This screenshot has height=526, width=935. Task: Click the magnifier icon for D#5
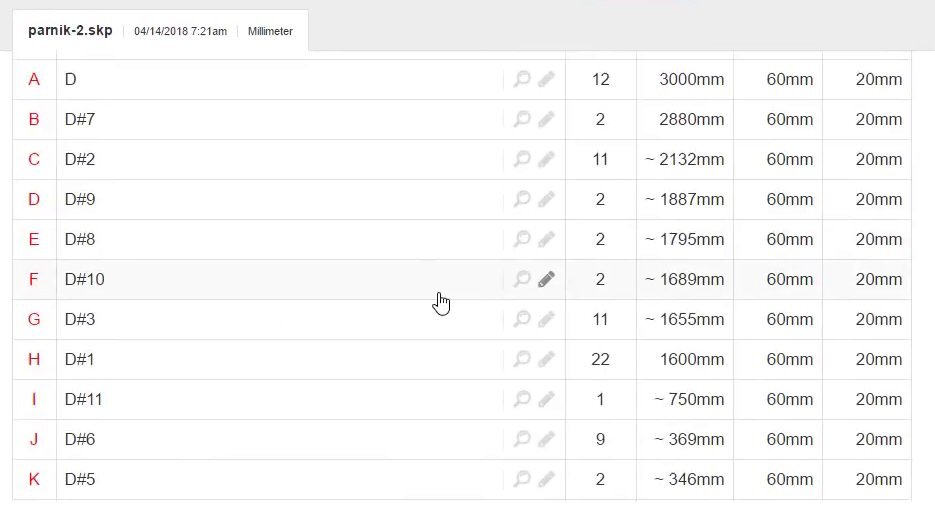coord(522,479)
